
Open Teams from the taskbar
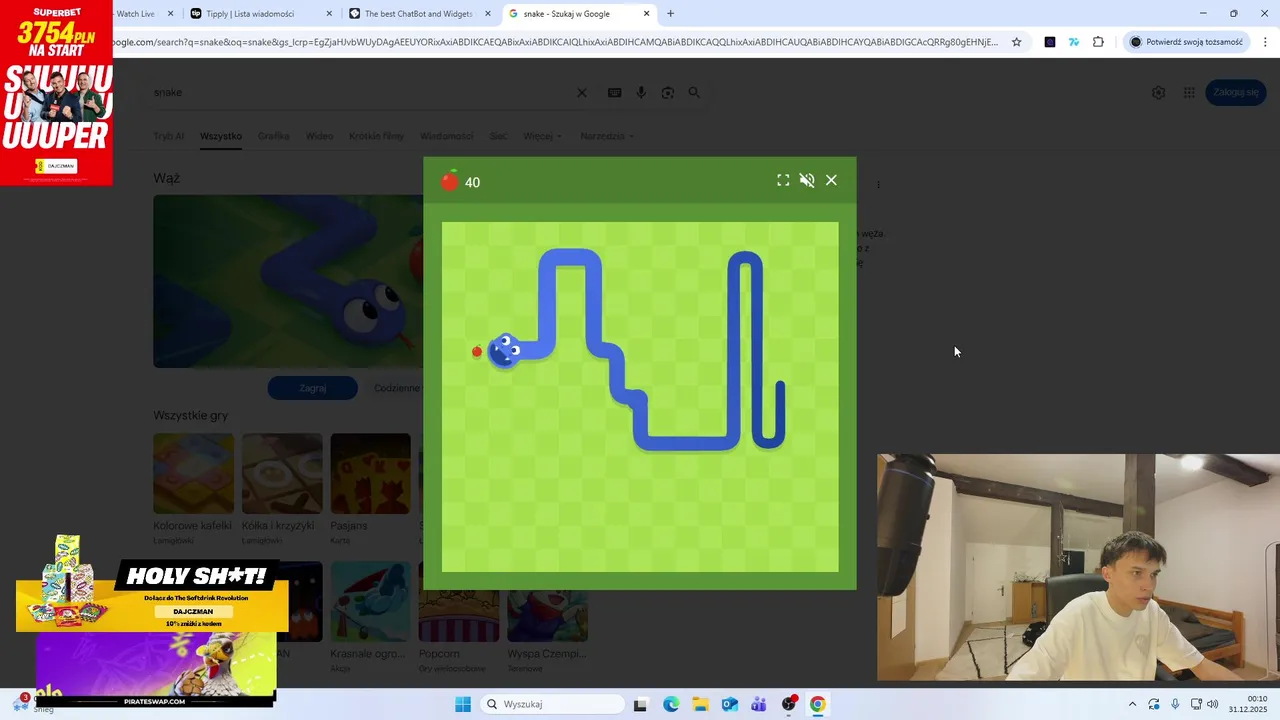tap(759, 704)
